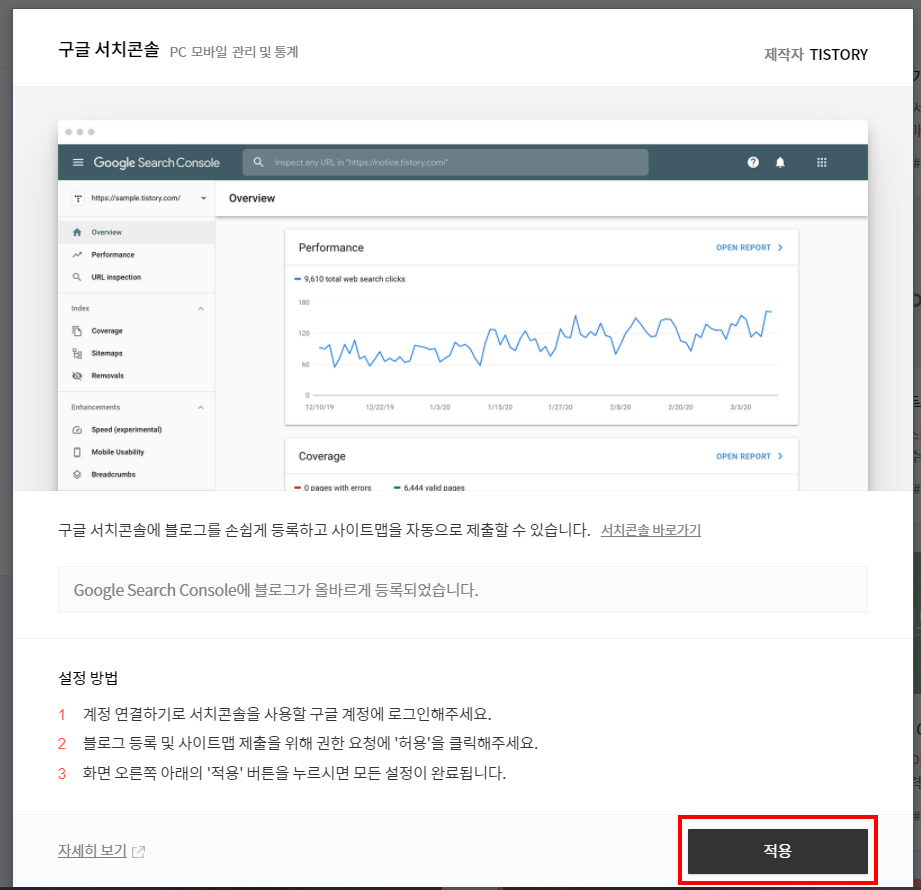The image size is (921, 890).
Task: Click the 설정 방법 heading
Action: point(88,678)
